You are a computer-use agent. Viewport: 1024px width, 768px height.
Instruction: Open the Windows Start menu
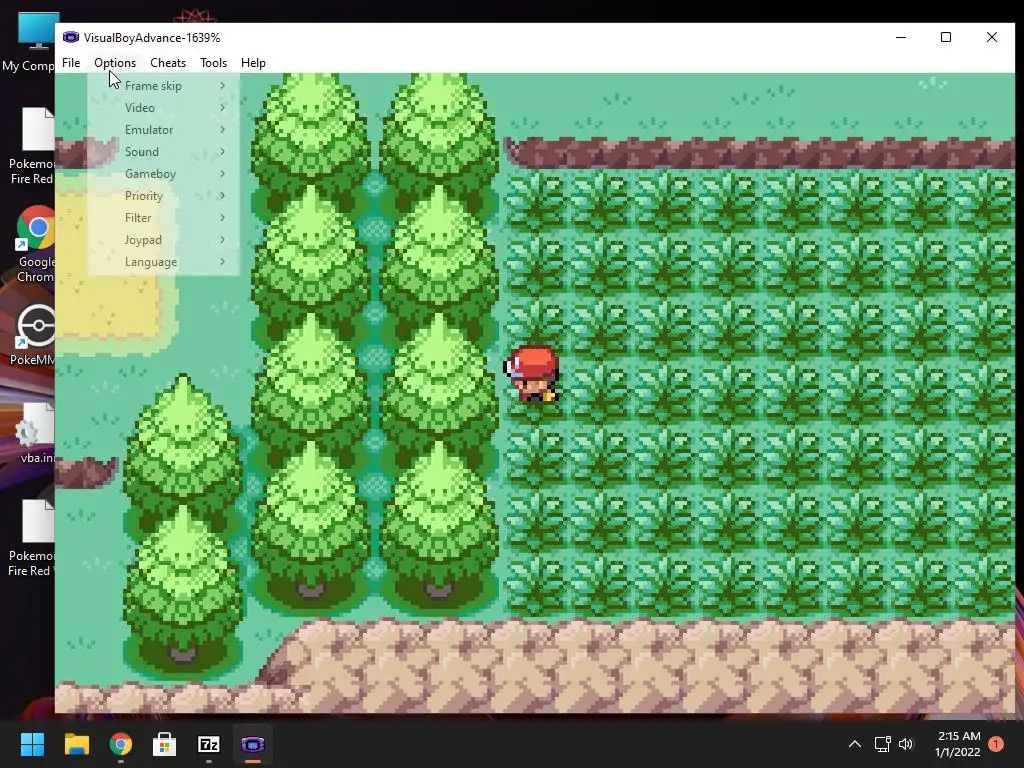click(x=32, y=744)
